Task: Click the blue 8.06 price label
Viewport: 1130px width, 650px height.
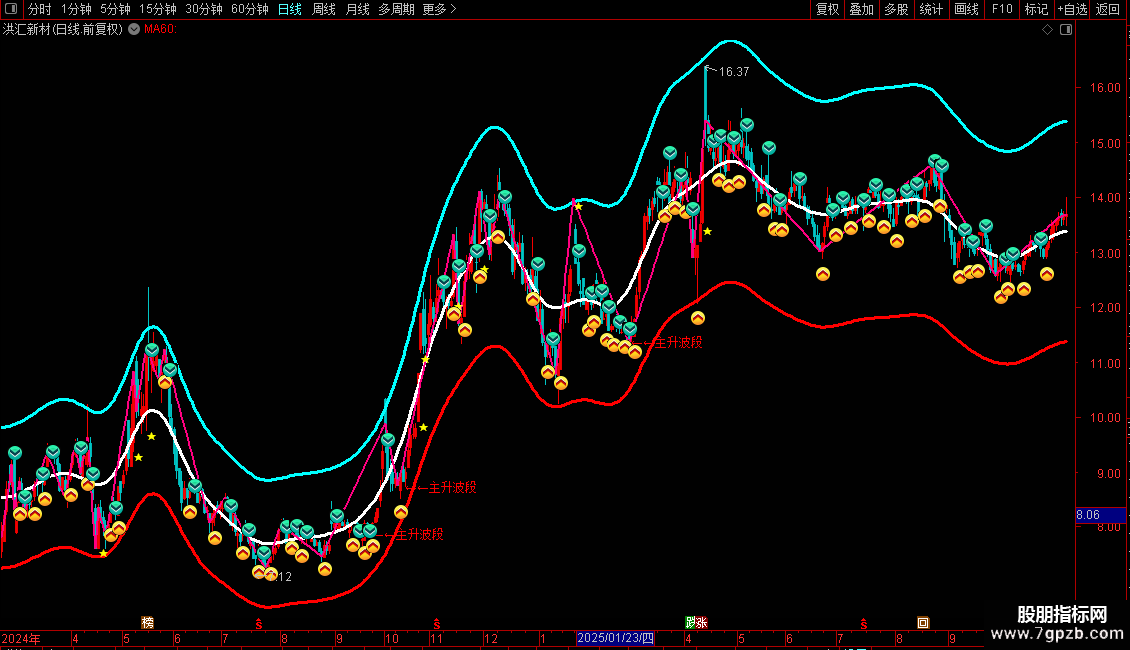Action: [1088, 515]
